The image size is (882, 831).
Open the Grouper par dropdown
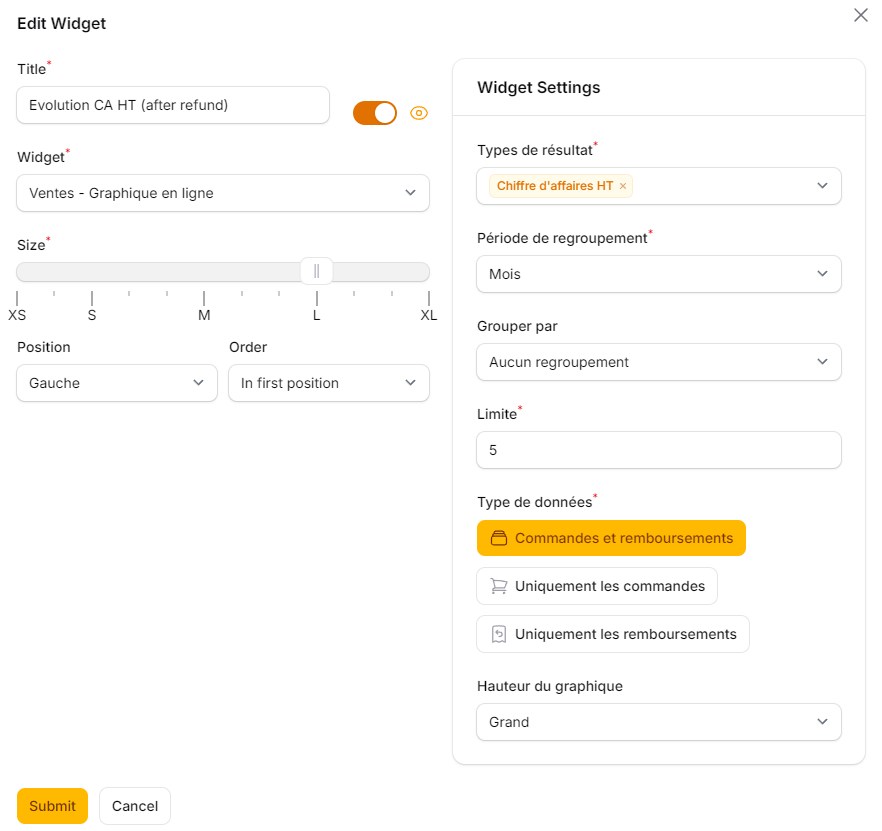(x=658, y=362)
